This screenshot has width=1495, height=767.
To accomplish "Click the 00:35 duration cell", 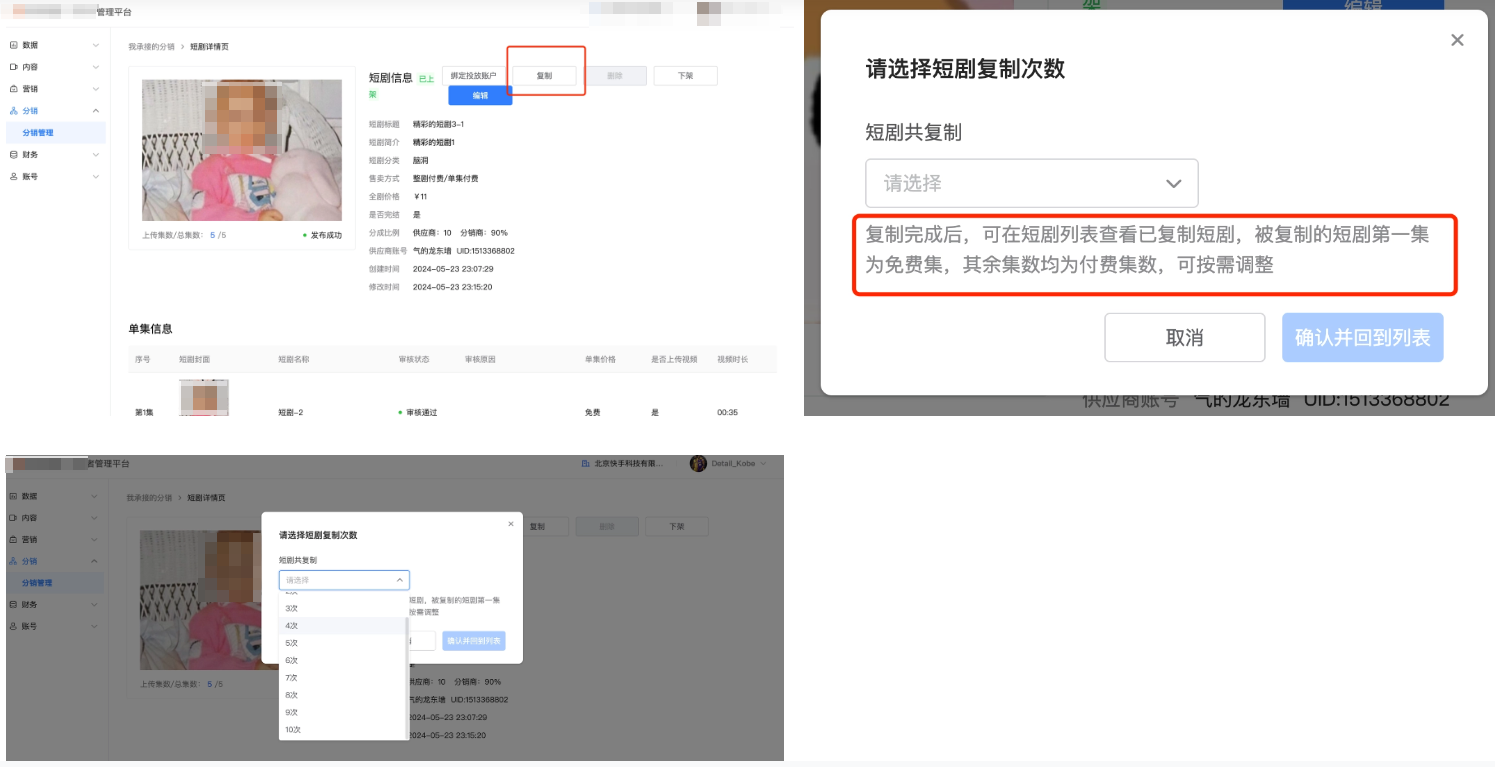I will click(x=727, y=412).
